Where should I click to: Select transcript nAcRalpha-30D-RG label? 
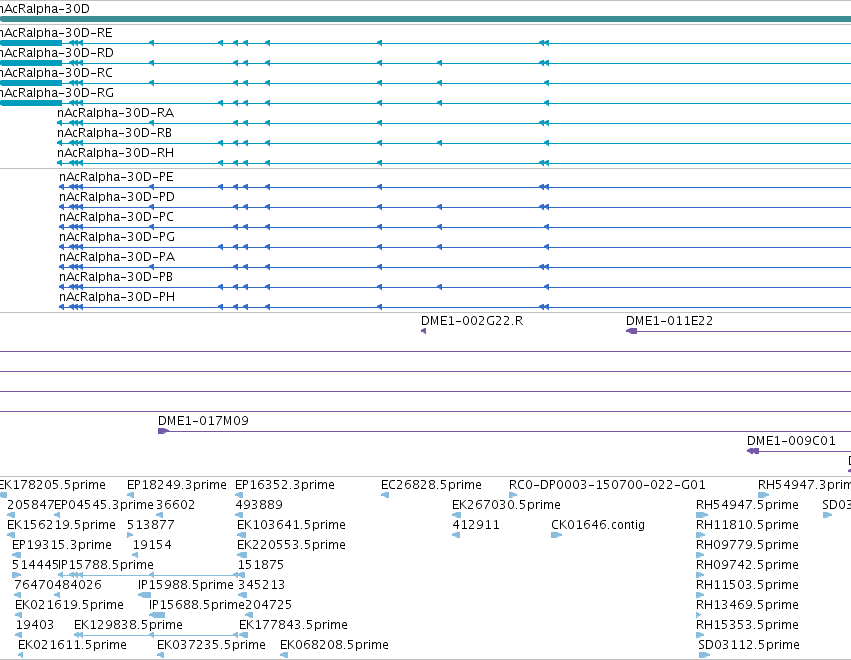click(x=56, y=93)
